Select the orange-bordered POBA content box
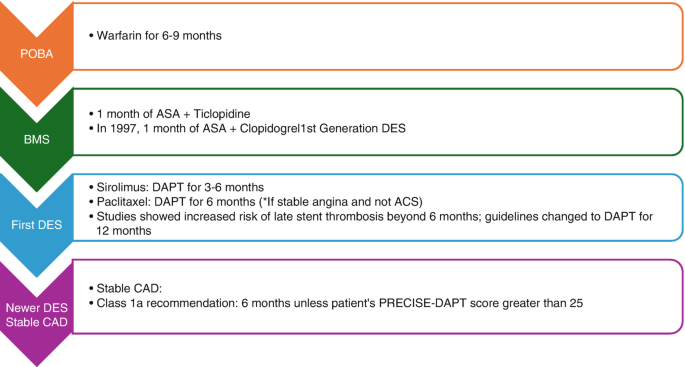The height and width of the screenshot is (367, 685). (378, 36)
